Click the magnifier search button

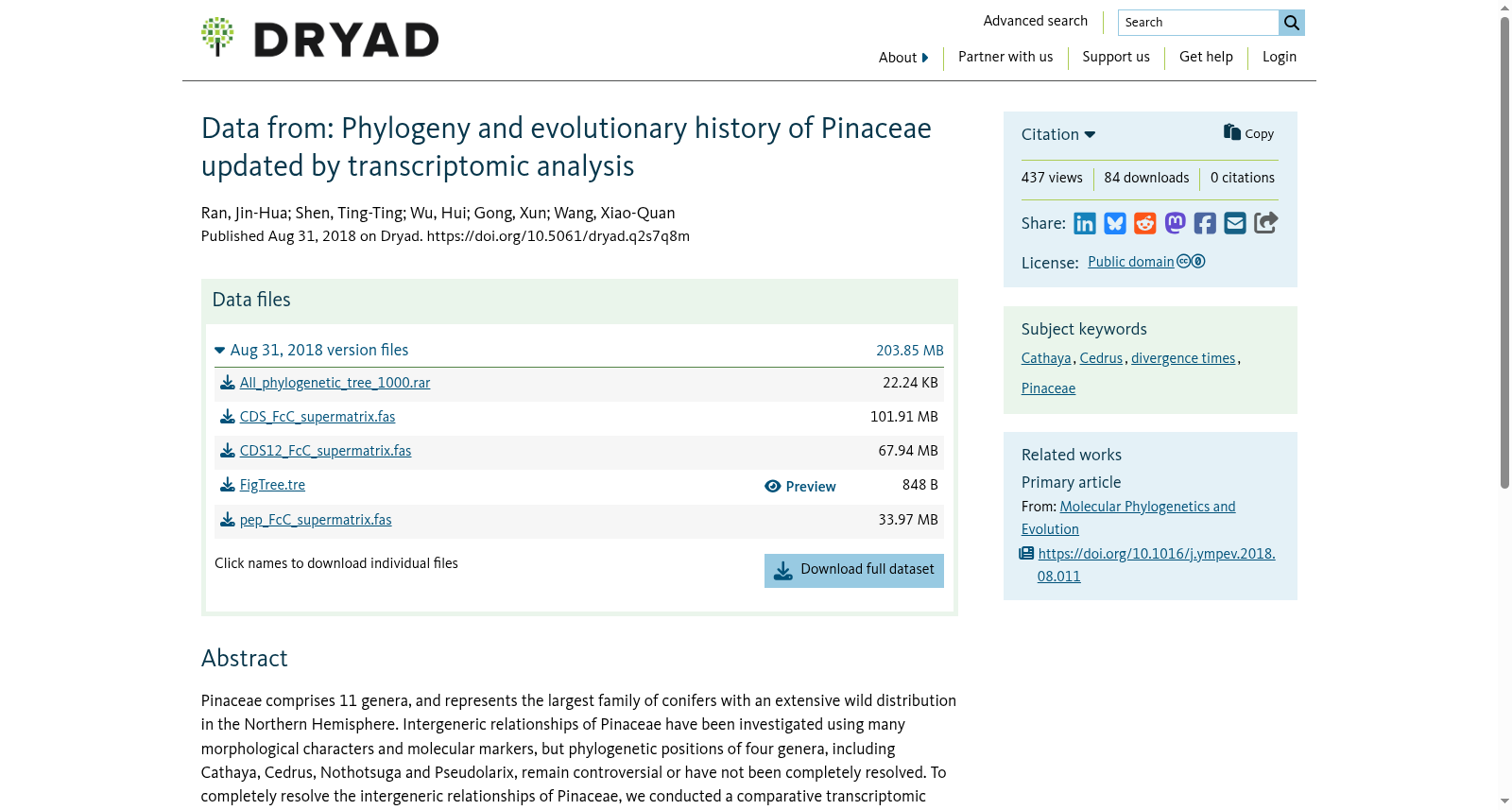(1292, 23)
